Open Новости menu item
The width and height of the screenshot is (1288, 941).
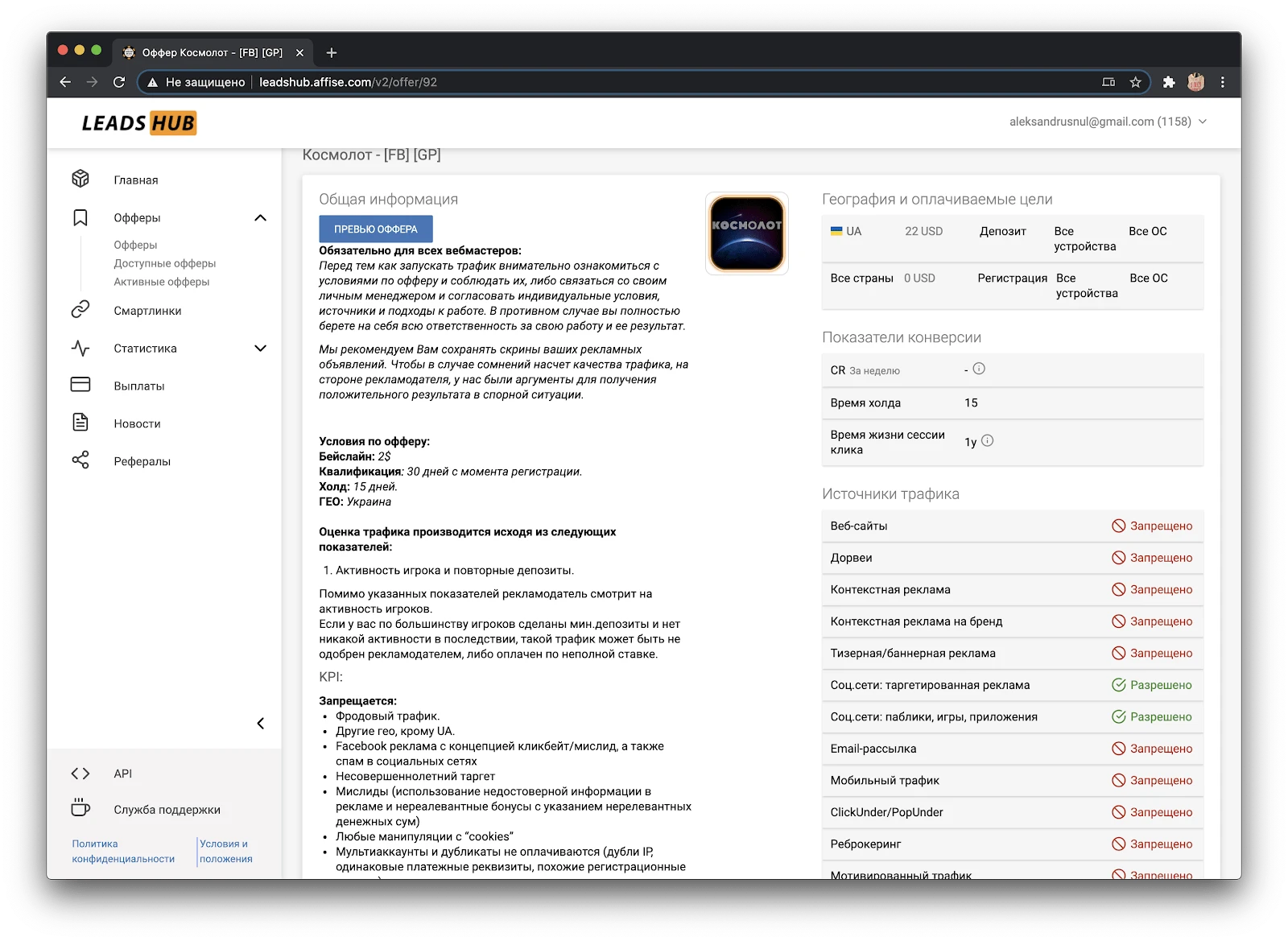(x=137, y=423)
